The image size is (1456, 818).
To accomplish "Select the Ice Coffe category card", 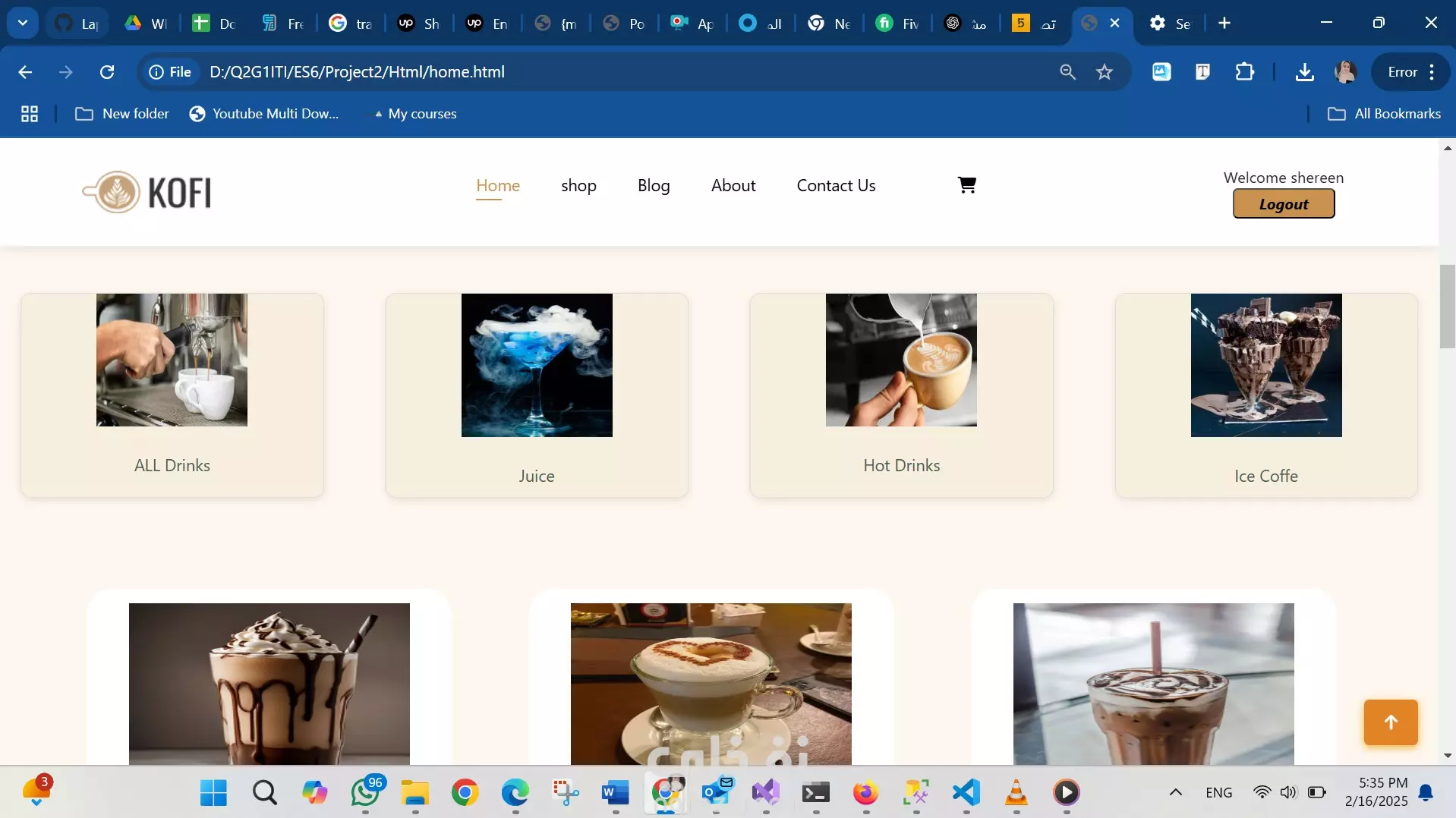I will [x=1266, y=395].
